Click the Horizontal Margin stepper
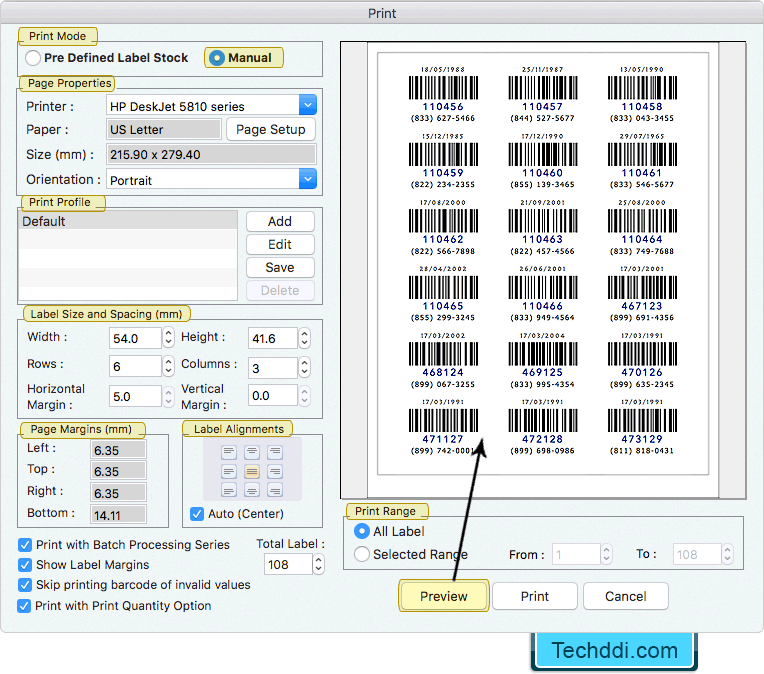The height and width of the screenshot is (674, 764). (x=168, y=396)
